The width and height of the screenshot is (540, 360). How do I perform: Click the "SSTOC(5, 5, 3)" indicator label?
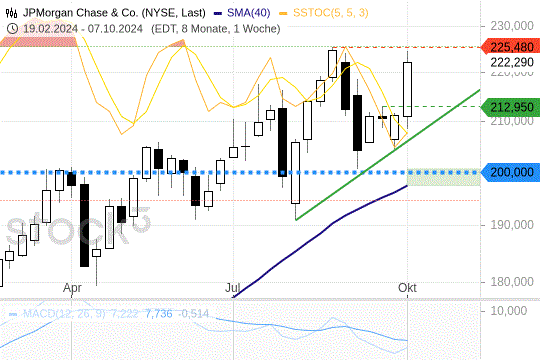[x=331, y=13]
